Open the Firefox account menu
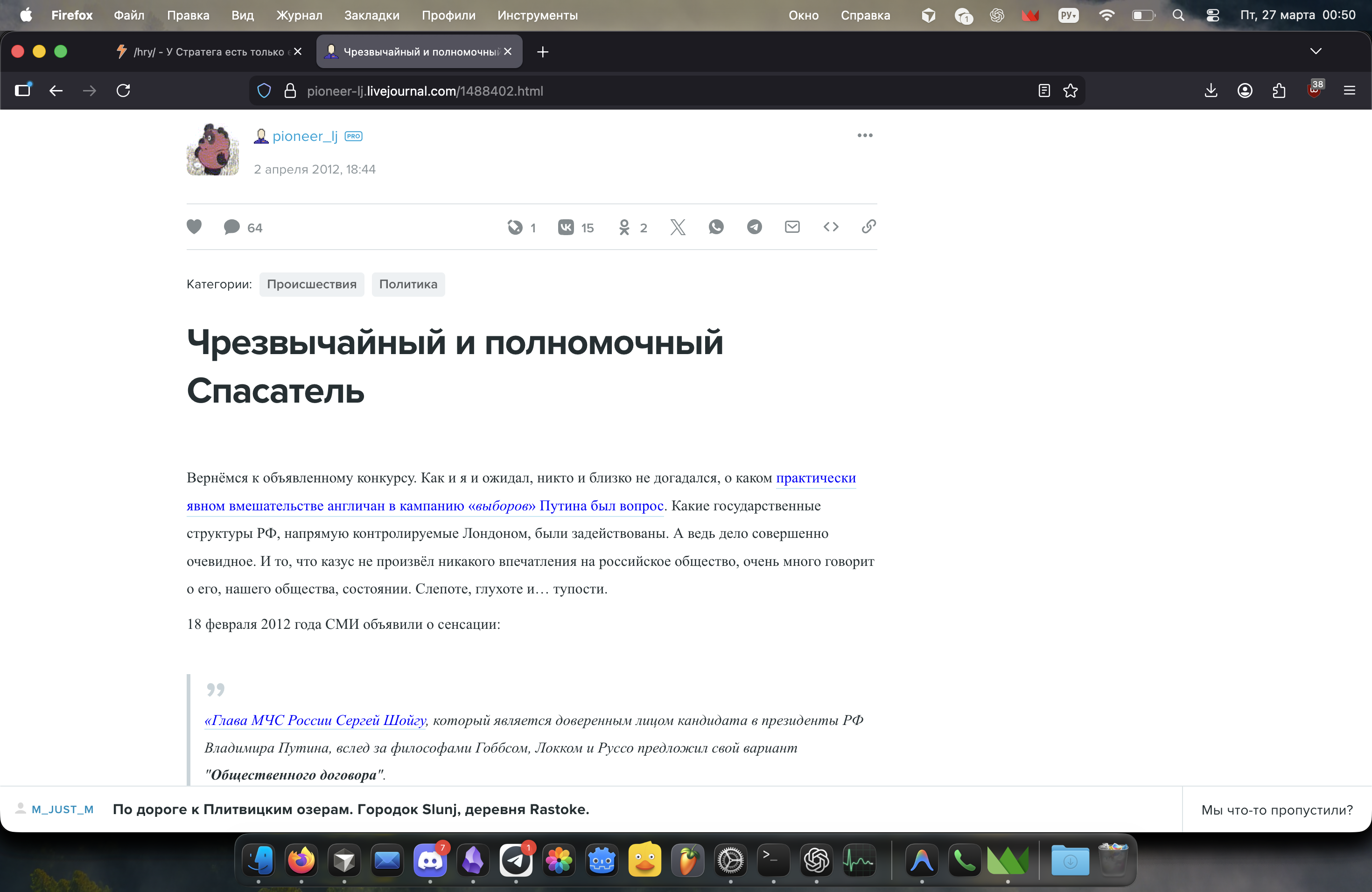 tap(1245, 91)
